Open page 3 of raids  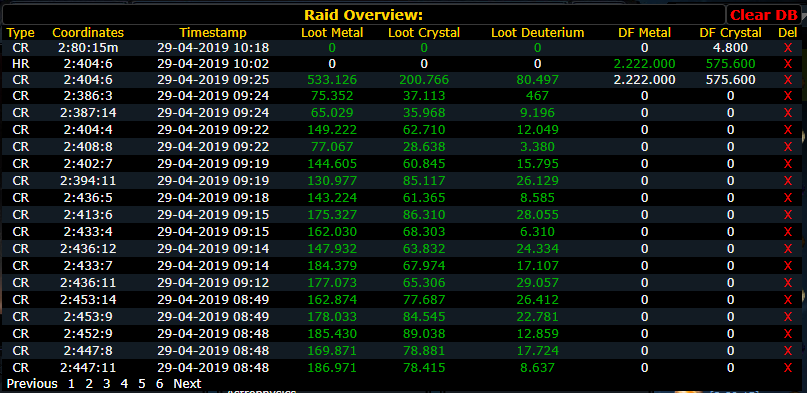(x=107, y=384)
